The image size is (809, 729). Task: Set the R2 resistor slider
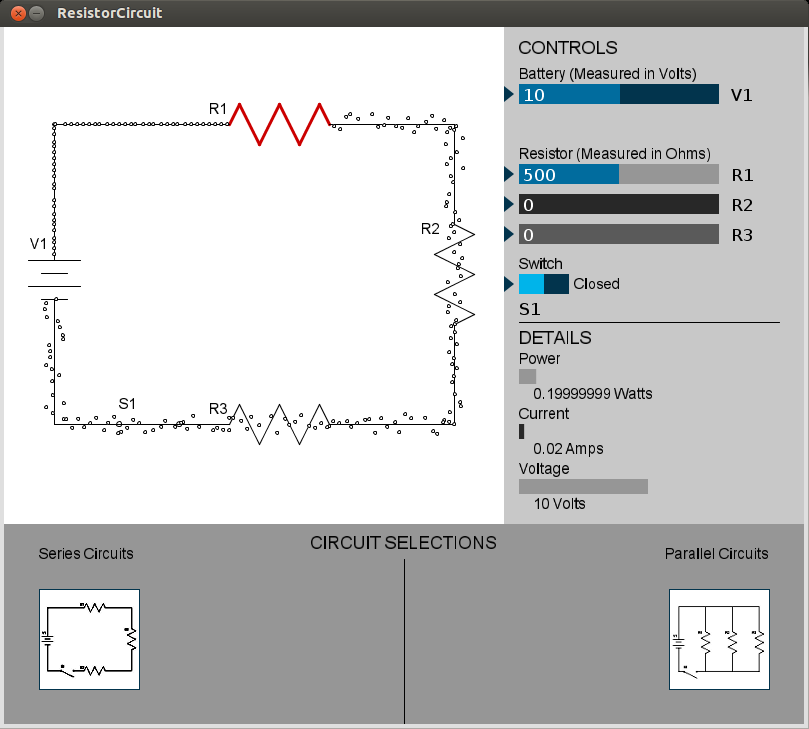(x=619, y=204)
